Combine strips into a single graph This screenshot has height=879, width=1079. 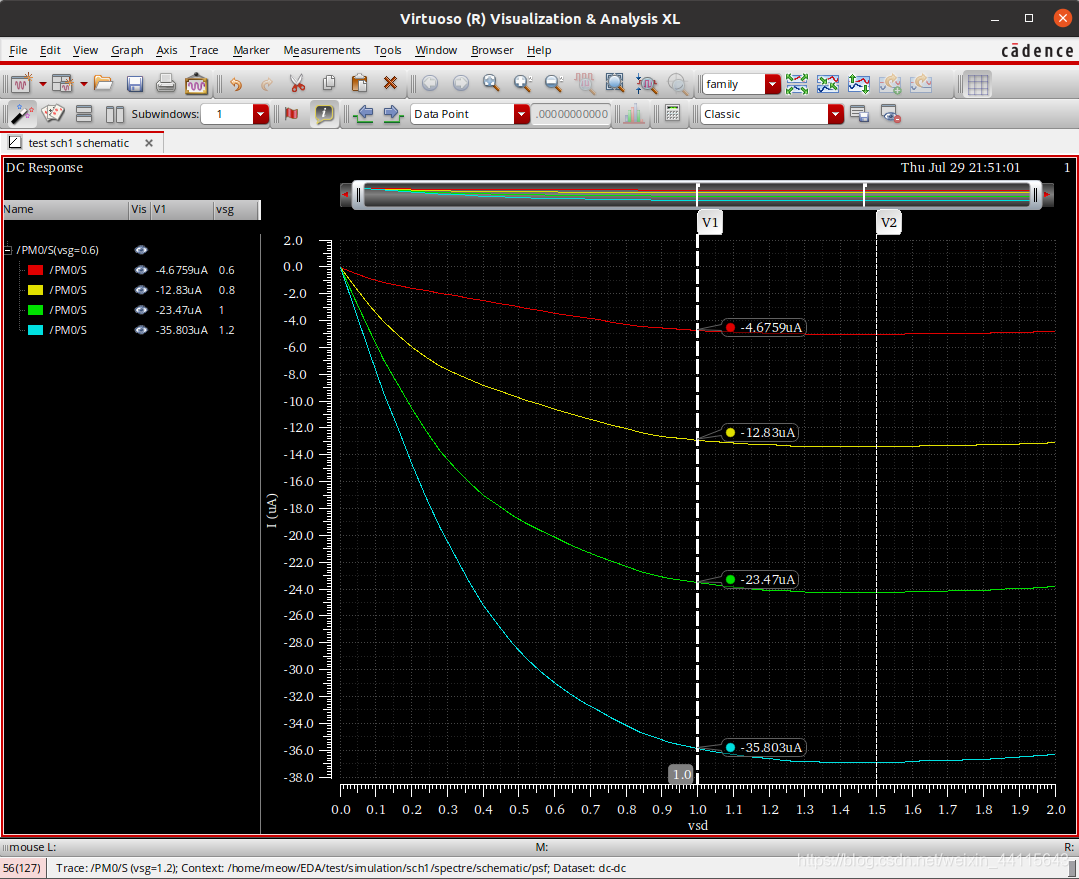828,84
